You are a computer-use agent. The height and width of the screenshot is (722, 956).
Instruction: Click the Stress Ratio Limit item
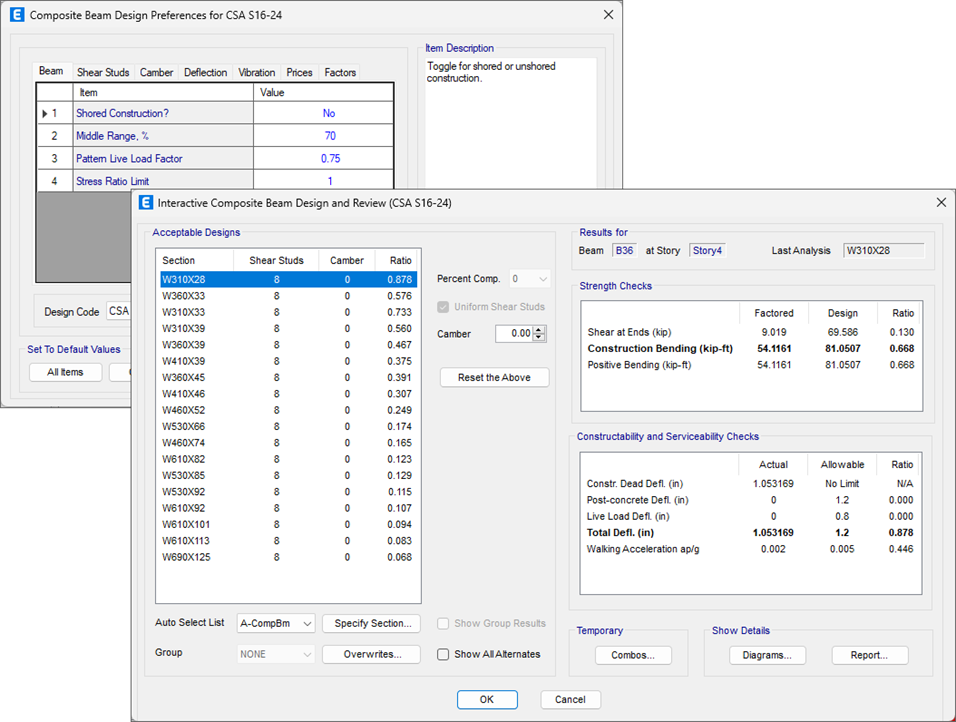163,181
